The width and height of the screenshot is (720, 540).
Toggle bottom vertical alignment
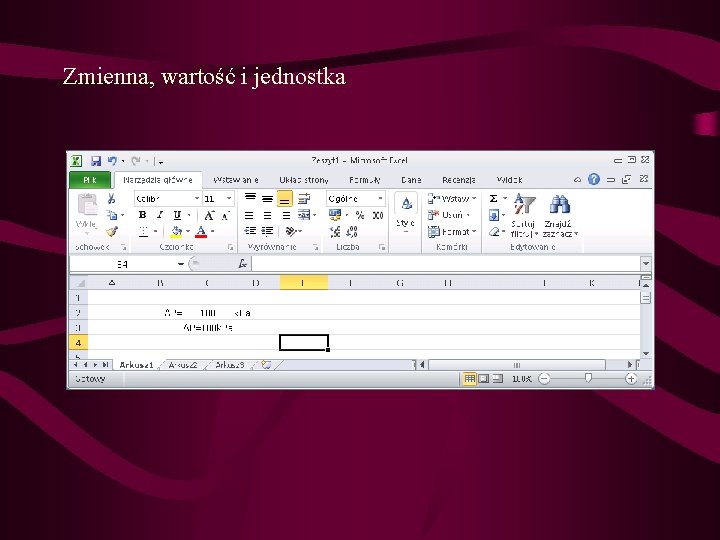point(285,199)
